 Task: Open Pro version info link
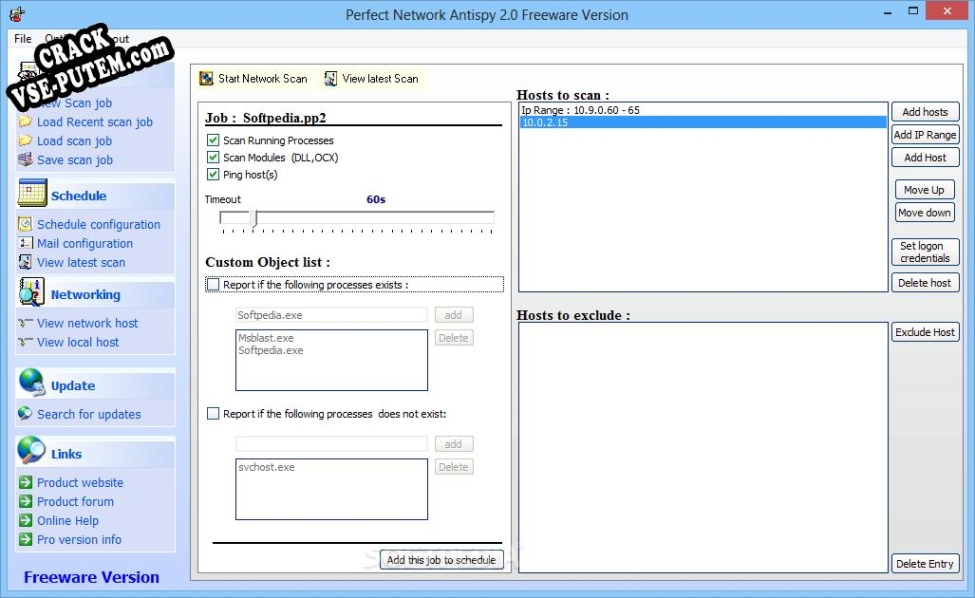pyautogui.click(x=79, y=540)
